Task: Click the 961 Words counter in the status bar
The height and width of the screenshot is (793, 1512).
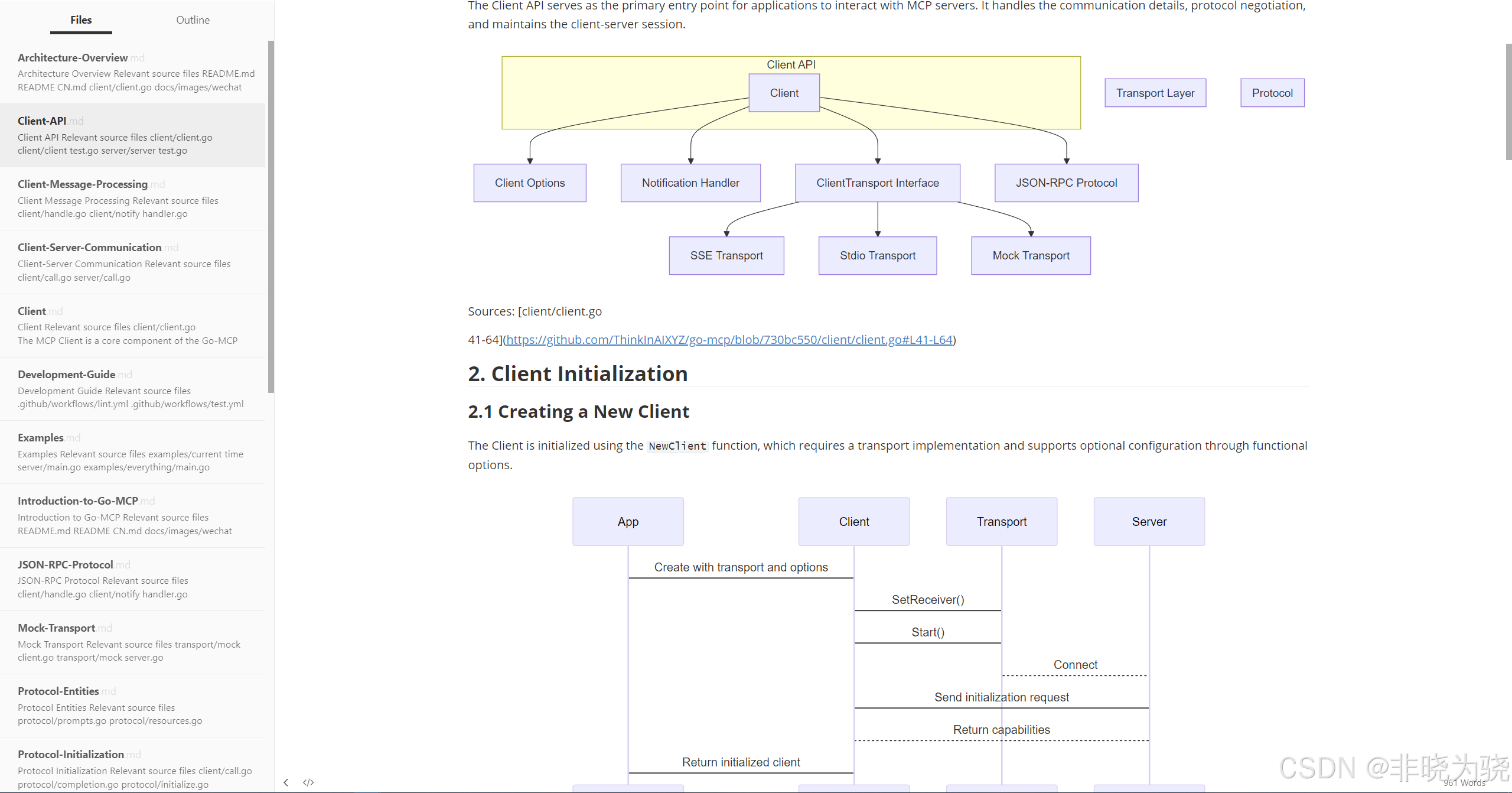Action: coord(1464,783)
